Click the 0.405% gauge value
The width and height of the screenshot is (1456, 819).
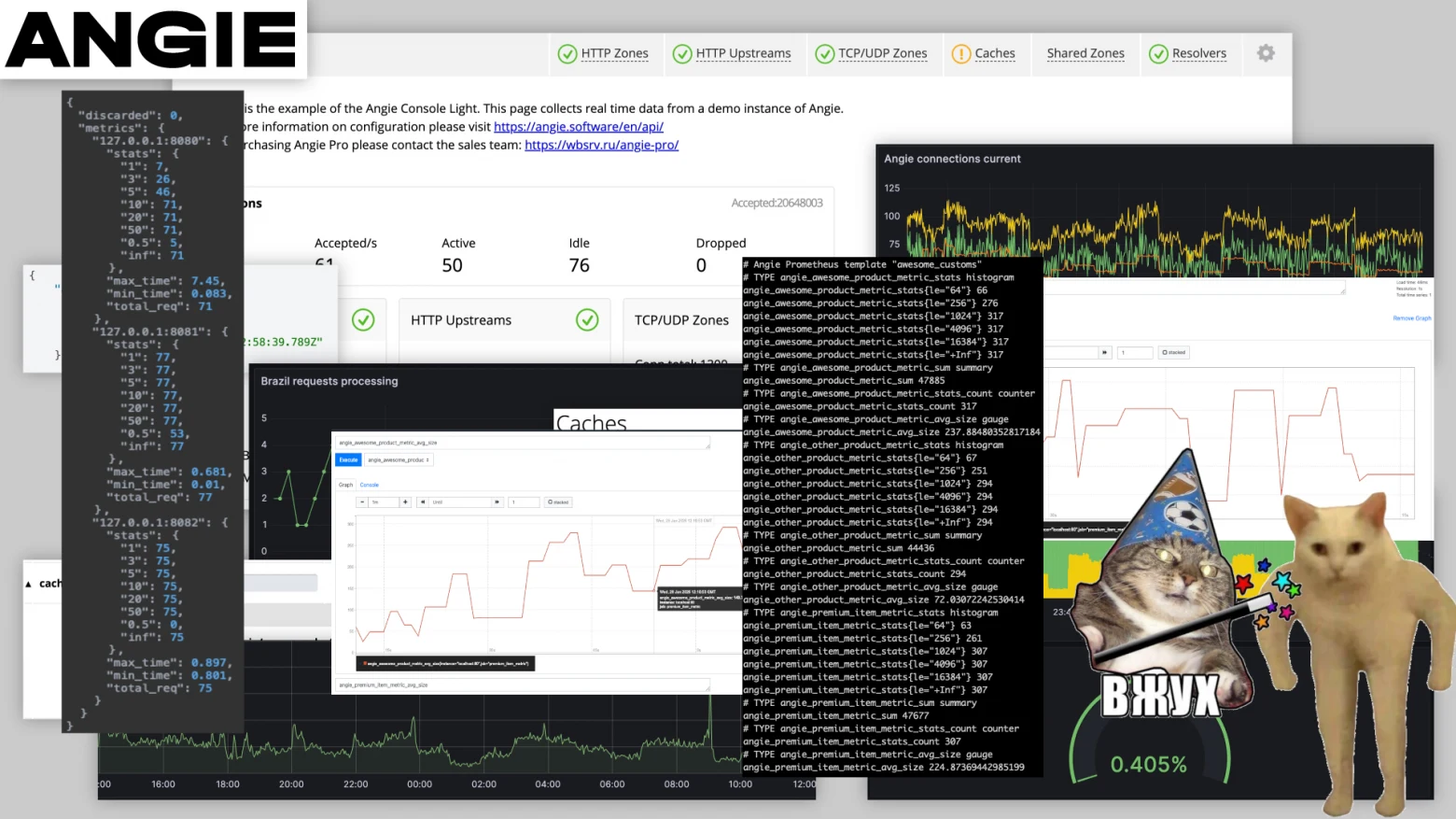point(1148,765)
